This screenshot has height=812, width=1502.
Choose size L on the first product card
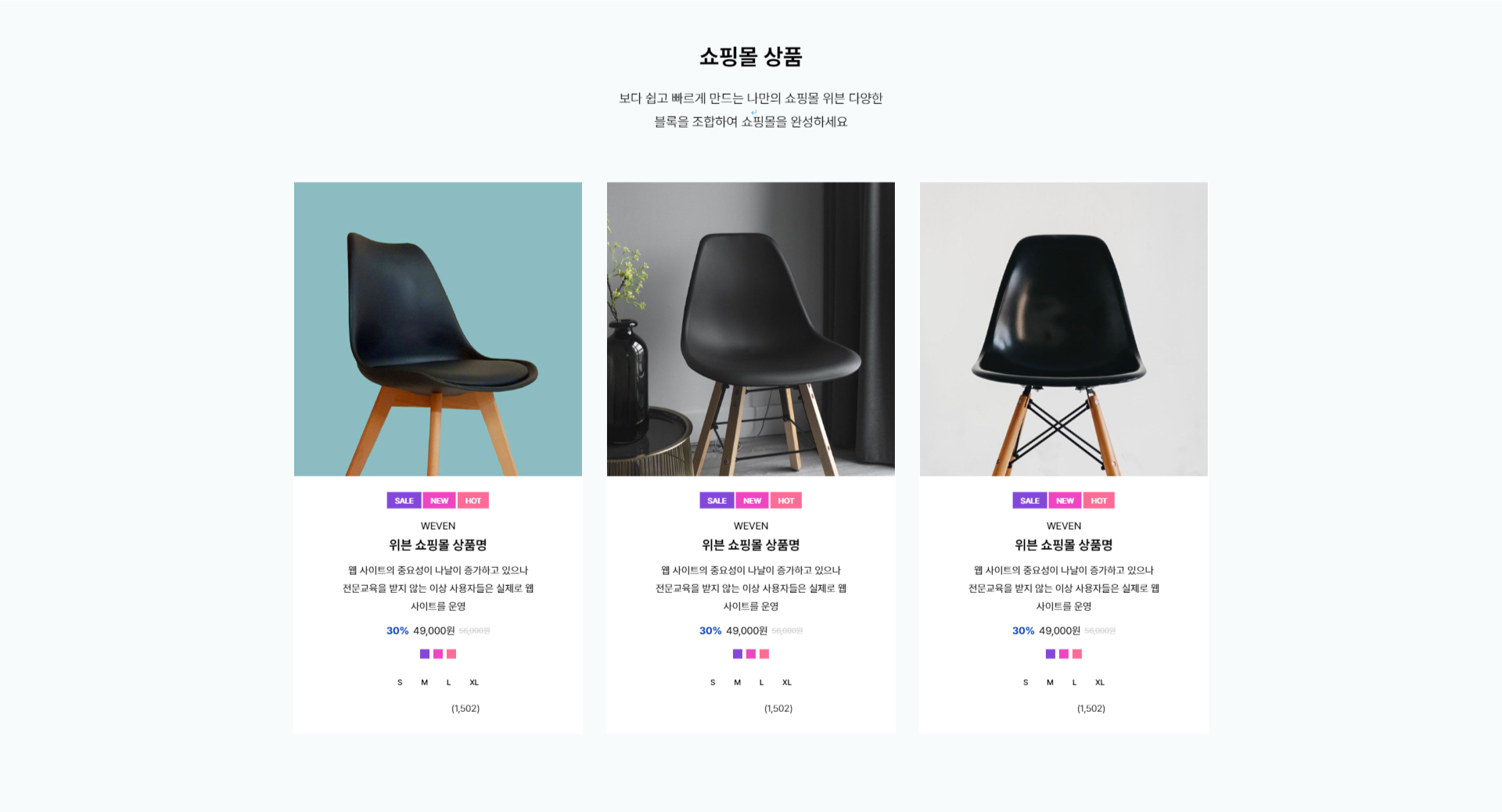point(448,682)
